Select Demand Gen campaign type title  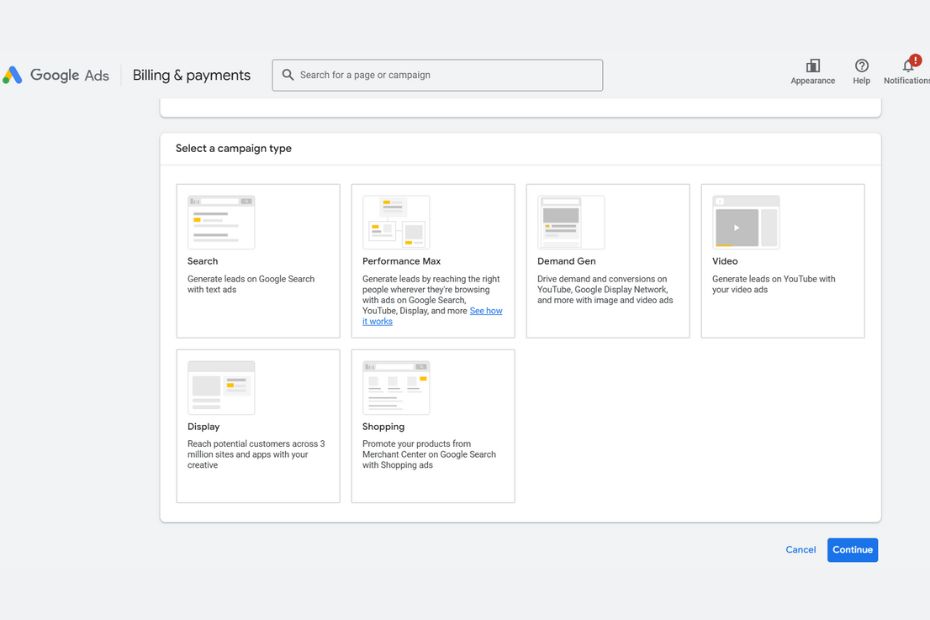[x=566, y=261]
